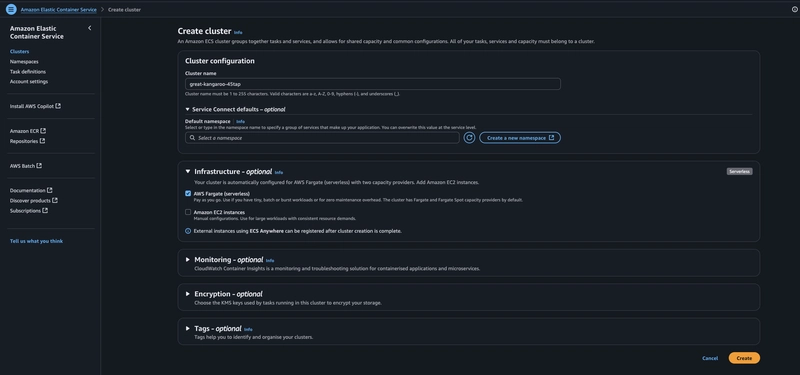Click the settings icon at top right

pyautogui.click(x=795, y=9)
